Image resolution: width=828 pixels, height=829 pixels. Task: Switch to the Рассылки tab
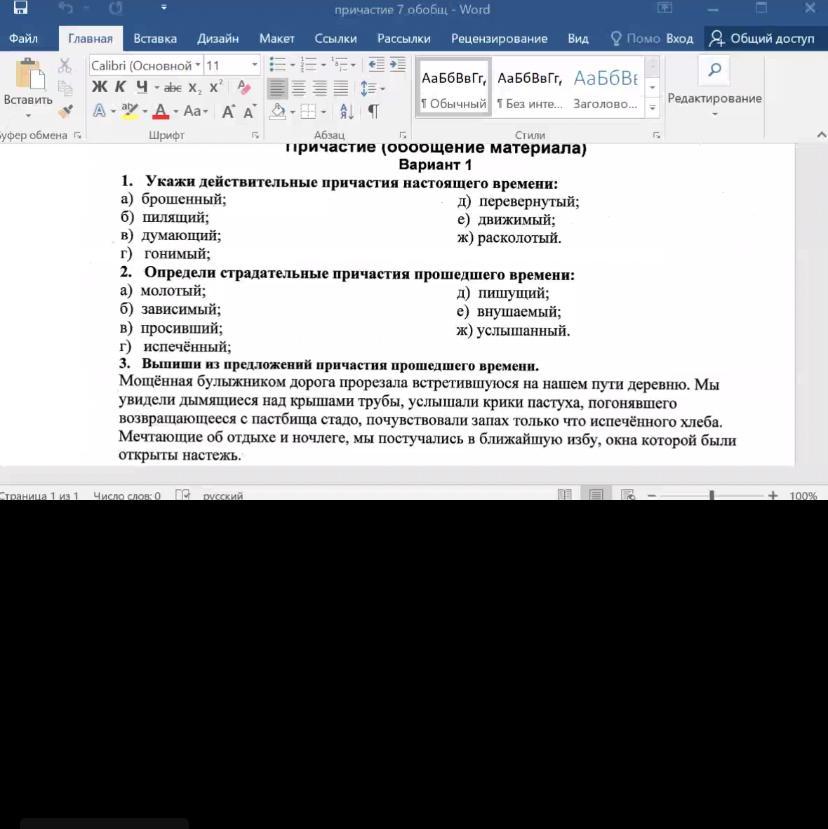[x=403, y=39]
